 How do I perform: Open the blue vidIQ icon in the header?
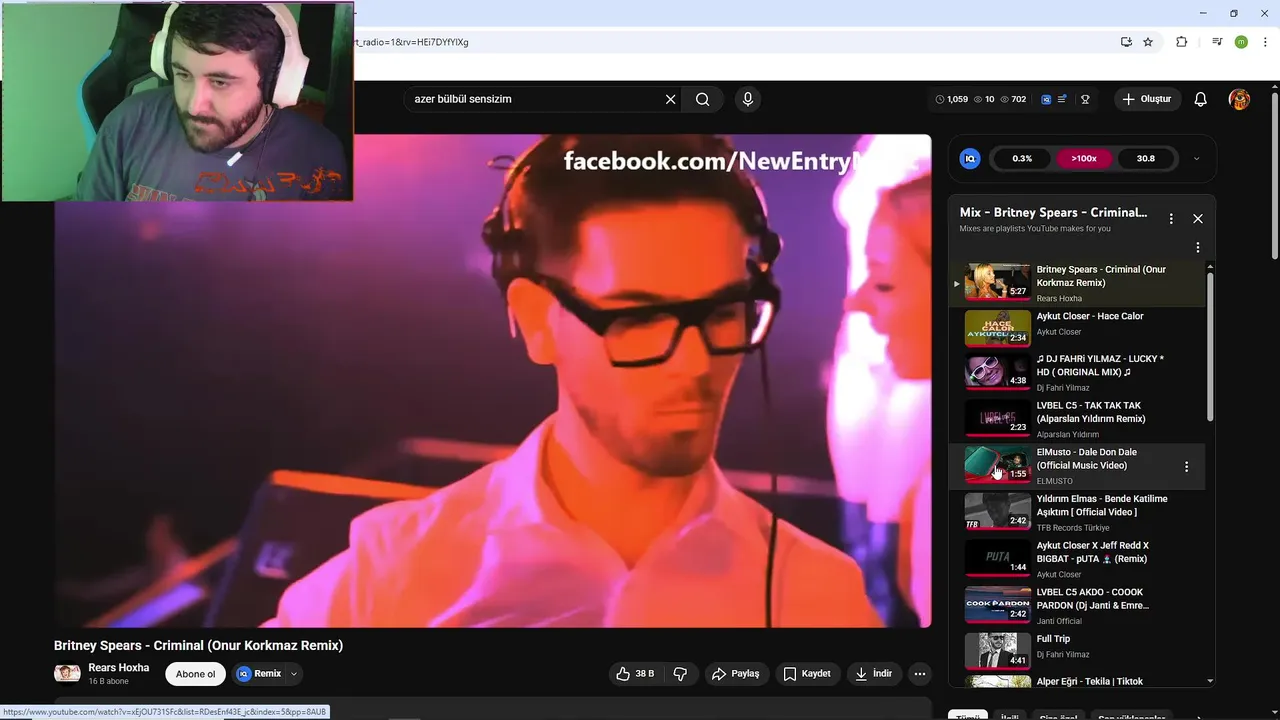[1046, 99]
